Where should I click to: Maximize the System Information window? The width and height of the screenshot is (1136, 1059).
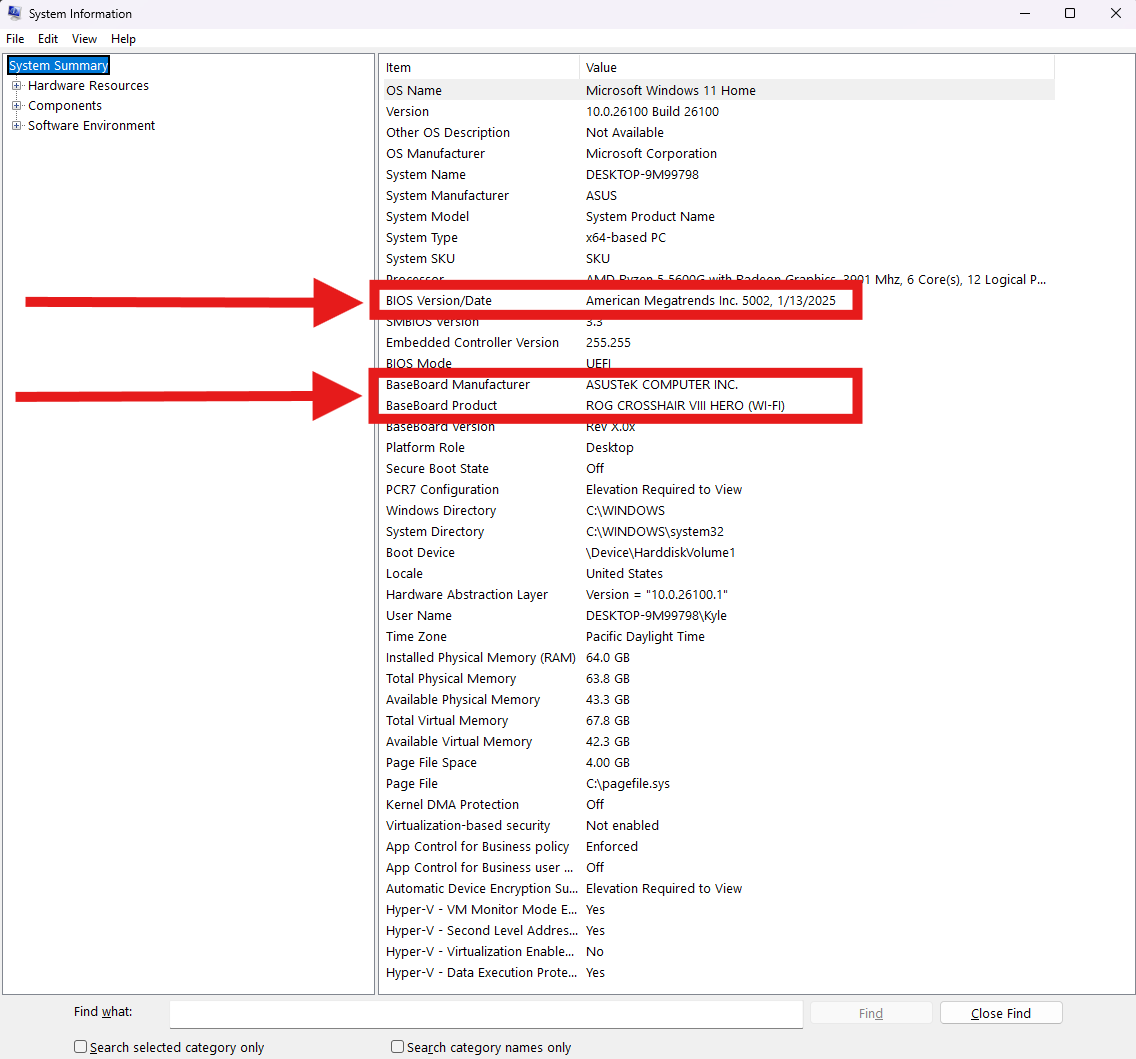[1069, 13]
